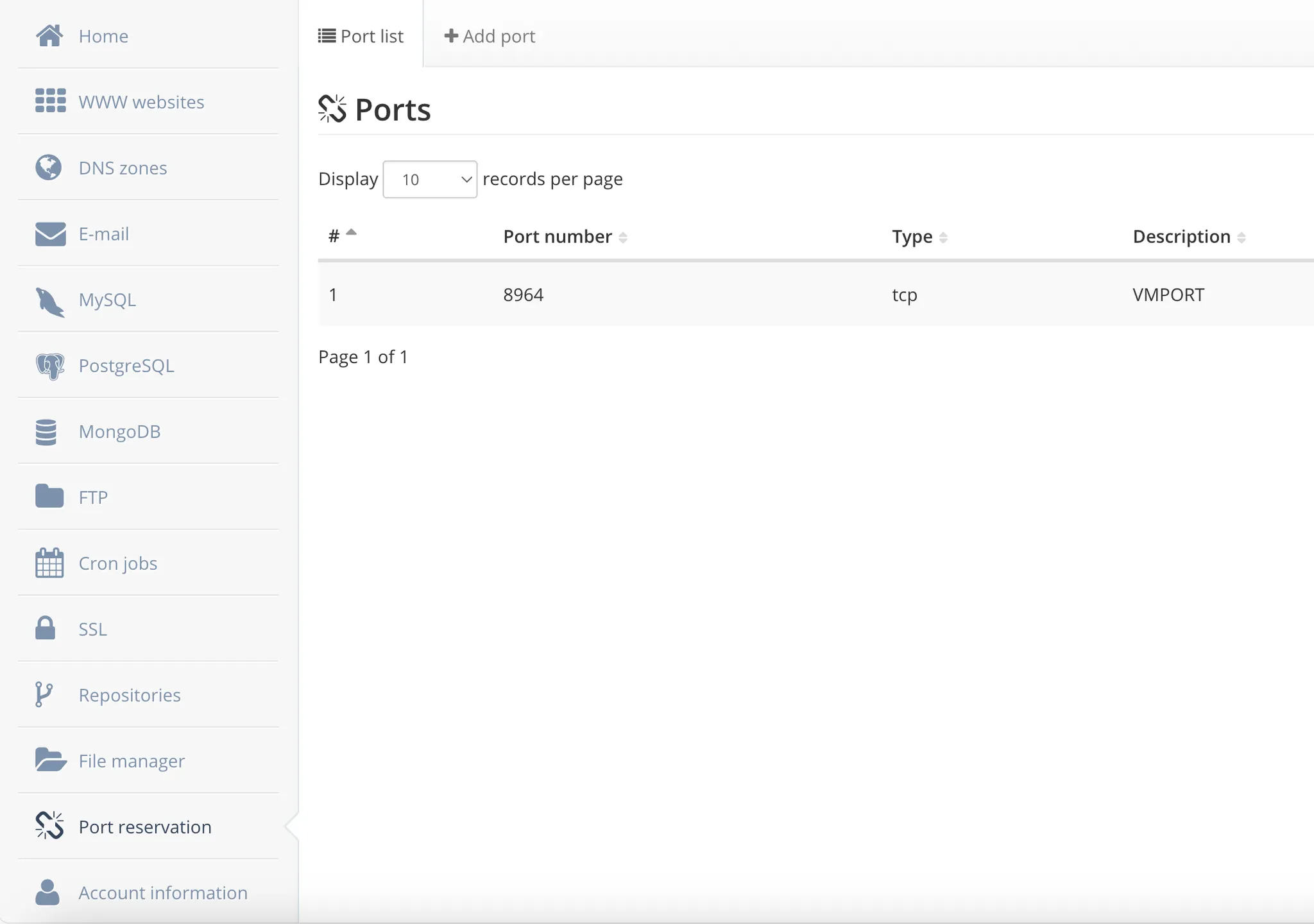
Task: Open Account information from the sidebar
Action: coord(162,893)
